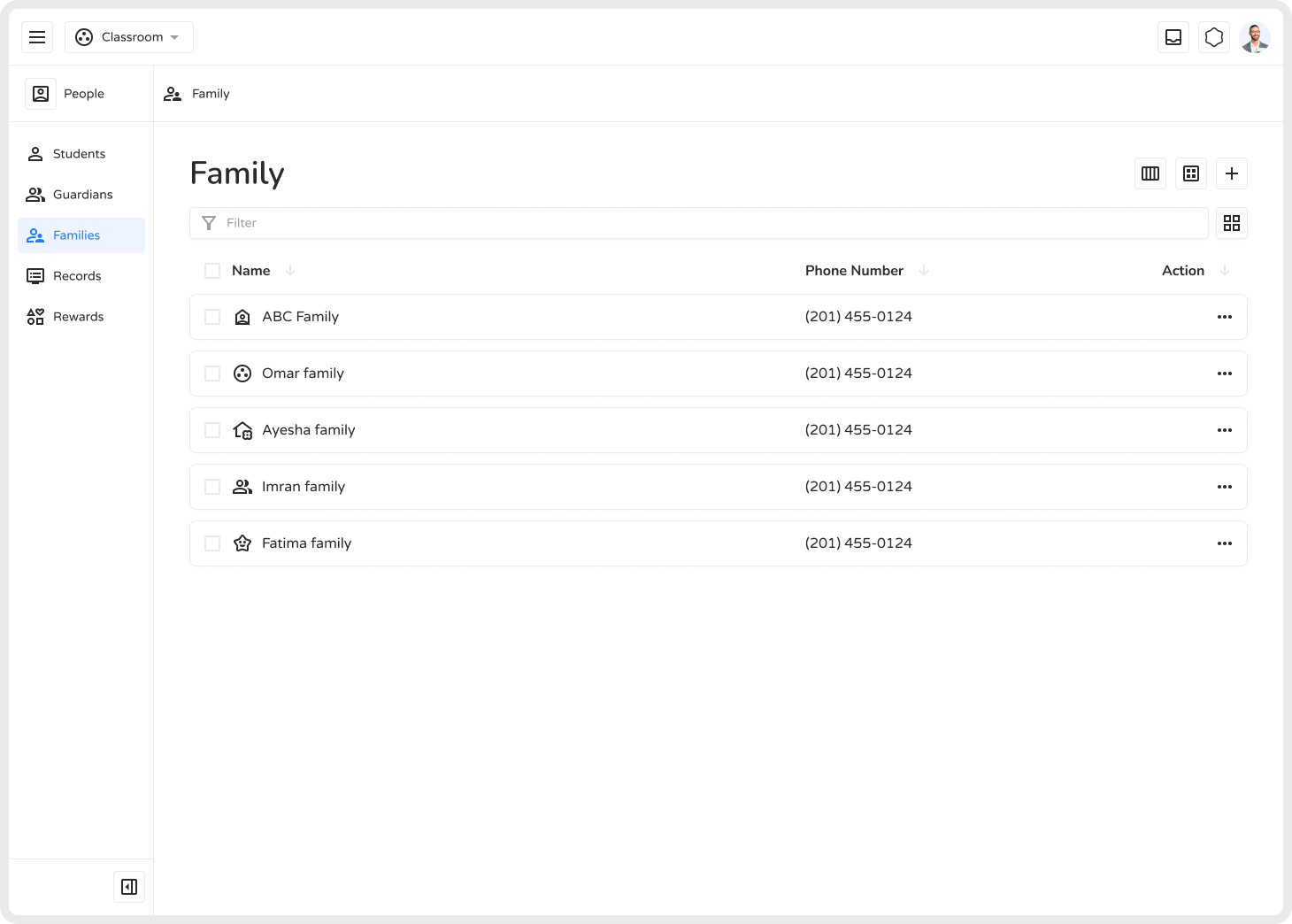Click the plus icon to add family
1292x924 pixels.
(1232, 173)
